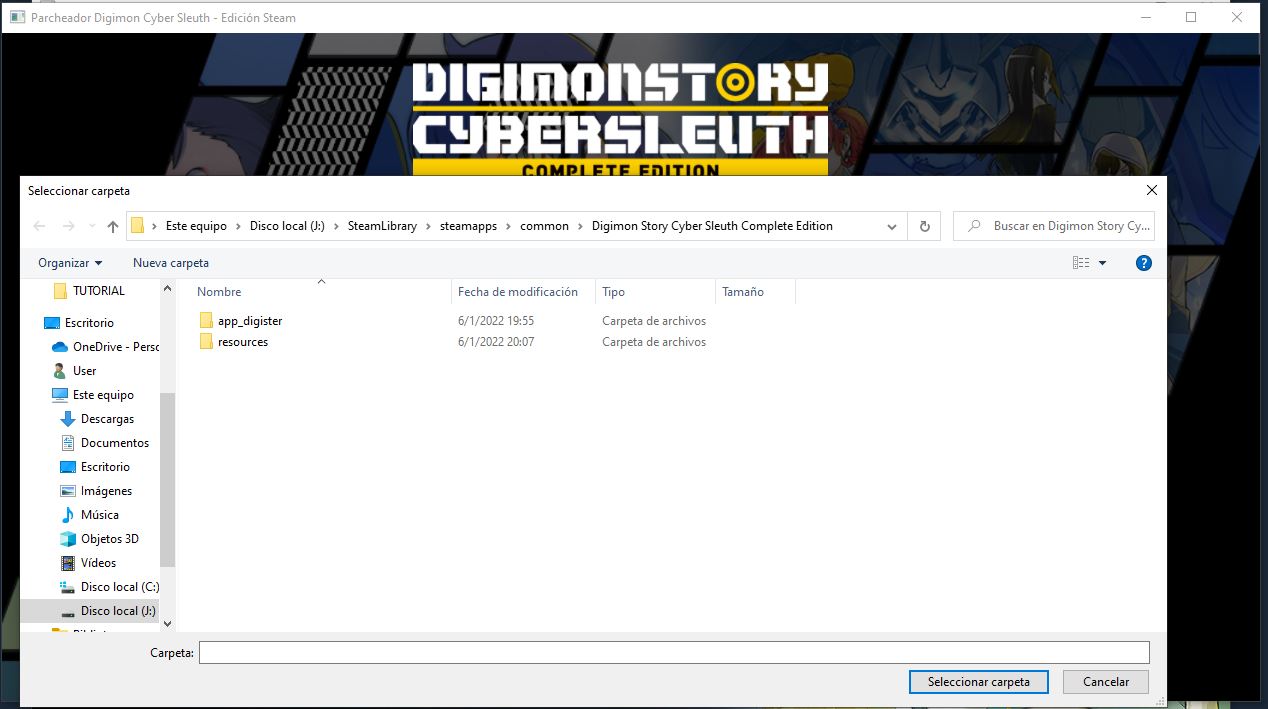Open the User folder in the sidebar

click(x=84, y=371)
